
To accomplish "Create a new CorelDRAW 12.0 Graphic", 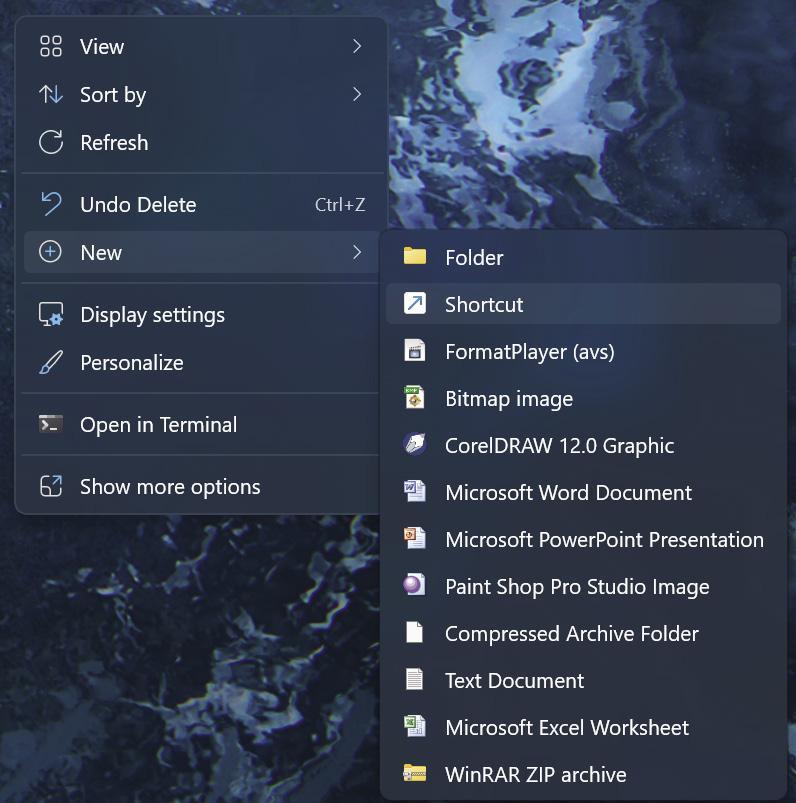I will pyautogui.click(x=583, y=445).
